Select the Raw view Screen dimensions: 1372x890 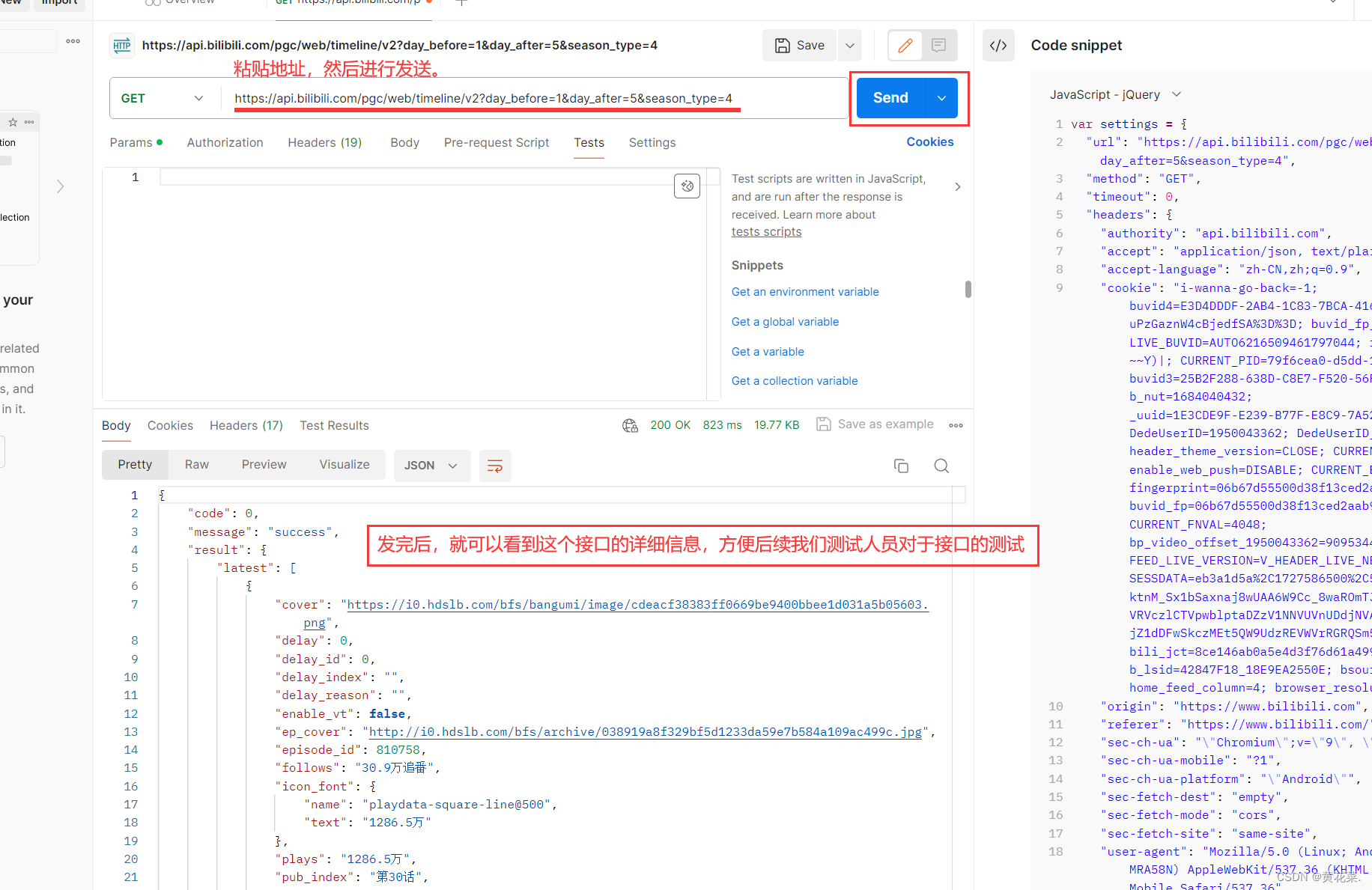point(197,465)
